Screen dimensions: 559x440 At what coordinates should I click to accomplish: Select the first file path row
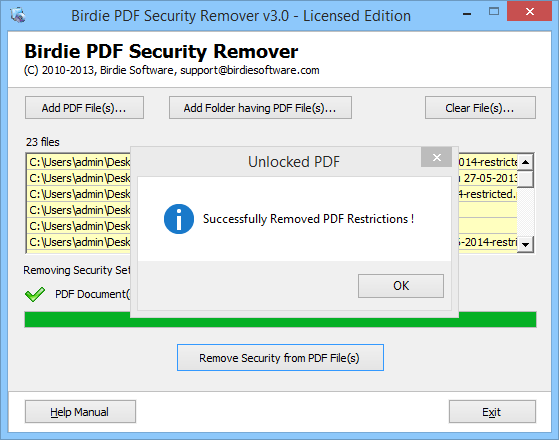click(272, 162)
